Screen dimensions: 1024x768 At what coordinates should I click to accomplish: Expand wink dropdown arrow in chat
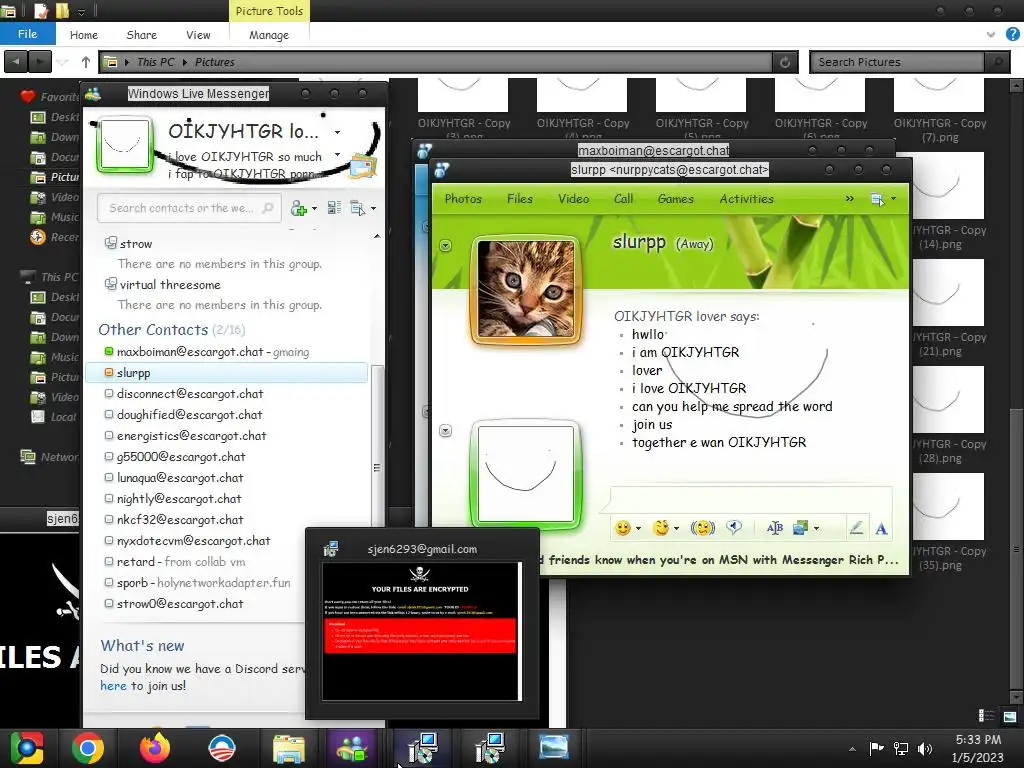[x=677, y=528]
